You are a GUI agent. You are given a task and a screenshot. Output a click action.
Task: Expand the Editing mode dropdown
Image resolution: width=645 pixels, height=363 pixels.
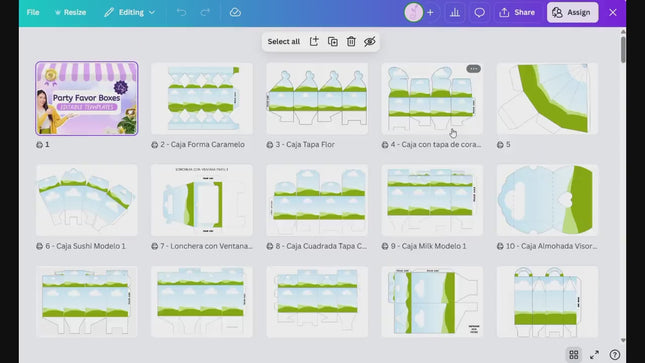click(129, 12)
